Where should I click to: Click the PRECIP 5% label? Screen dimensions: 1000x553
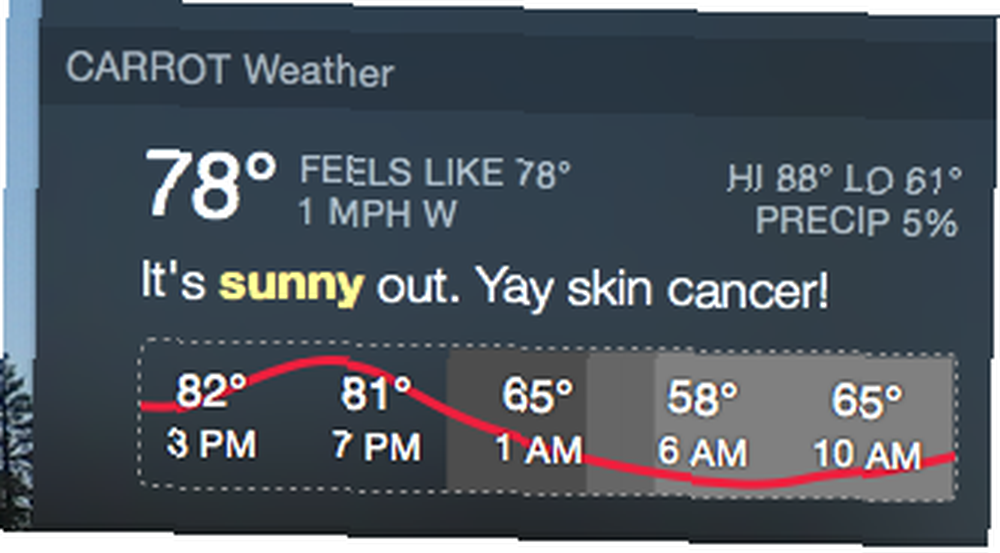(x=857, y=221)
